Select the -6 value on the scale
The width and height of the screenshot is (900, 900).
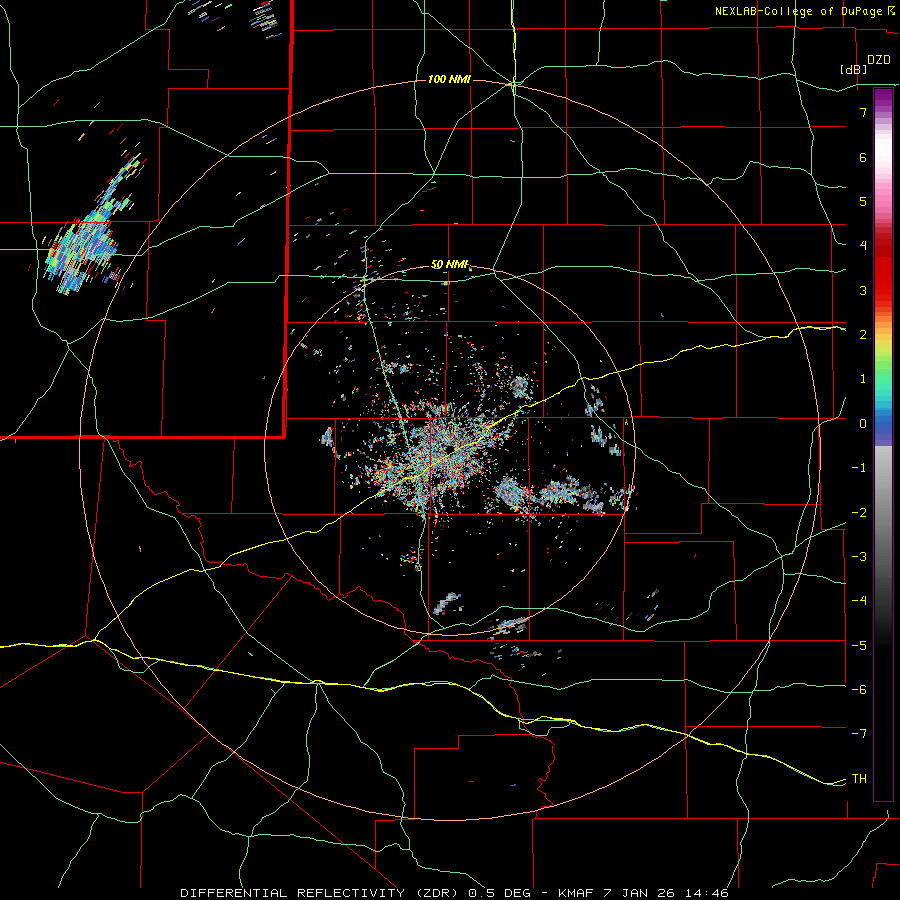[x=859, y=690]
